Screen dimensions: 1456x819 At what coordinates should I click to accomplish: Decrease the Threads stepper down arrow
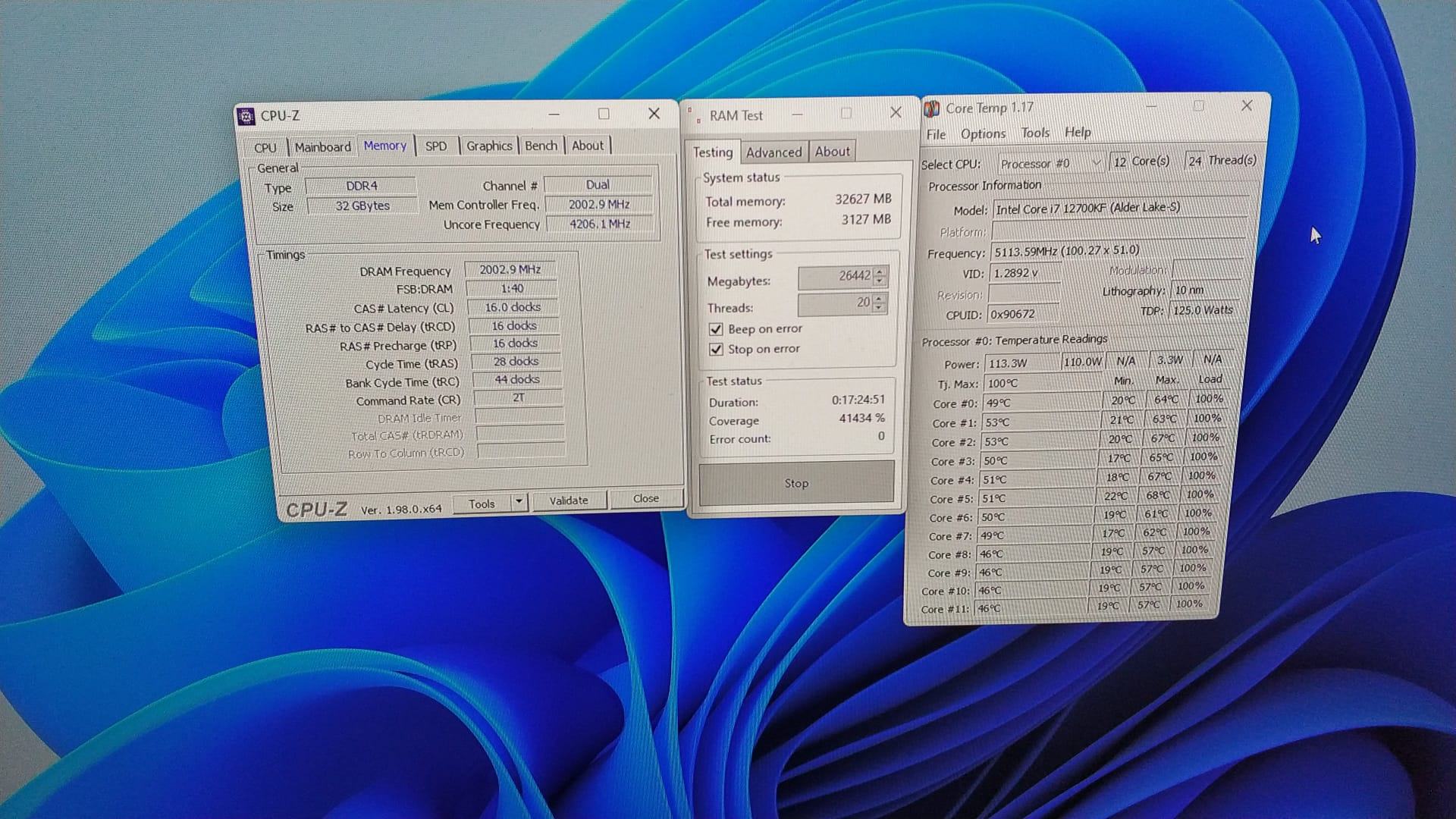879,308
